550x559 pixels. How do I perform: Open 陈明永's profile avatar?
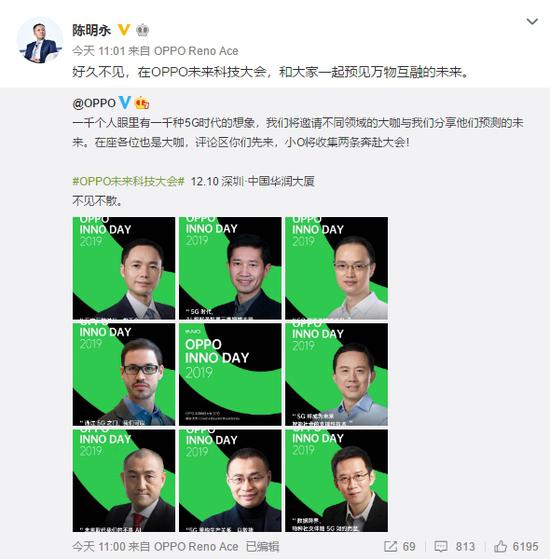point(40,40)
